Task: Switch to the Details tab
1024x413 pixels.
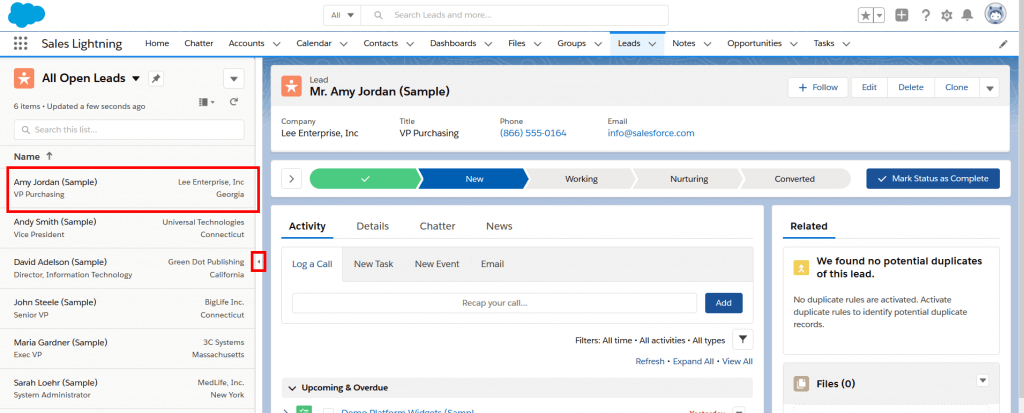Action: [x=372, y=226]
